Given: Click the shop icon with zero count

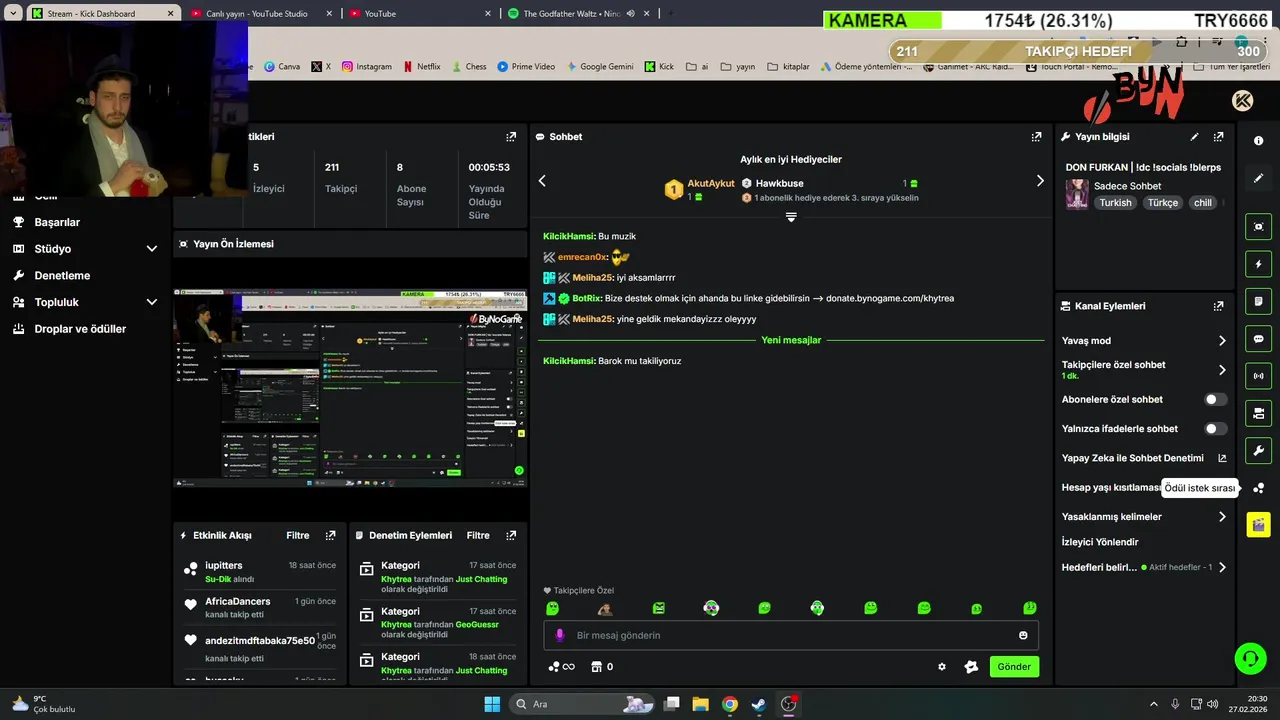Looking at the screenshot, I should pos(602,667).
